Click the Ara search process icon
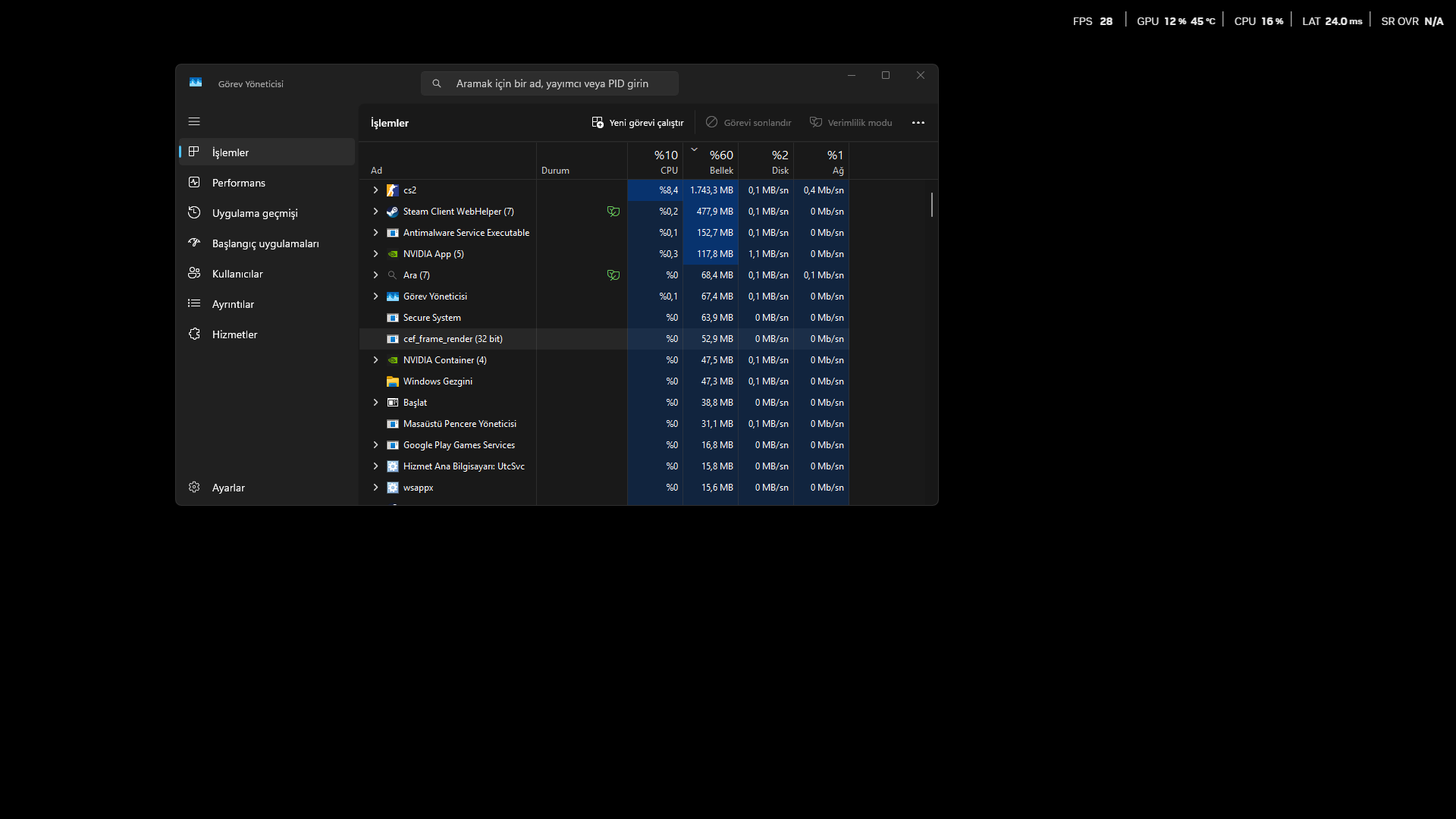The image size is (1456, 819). [x=392, y=275]
